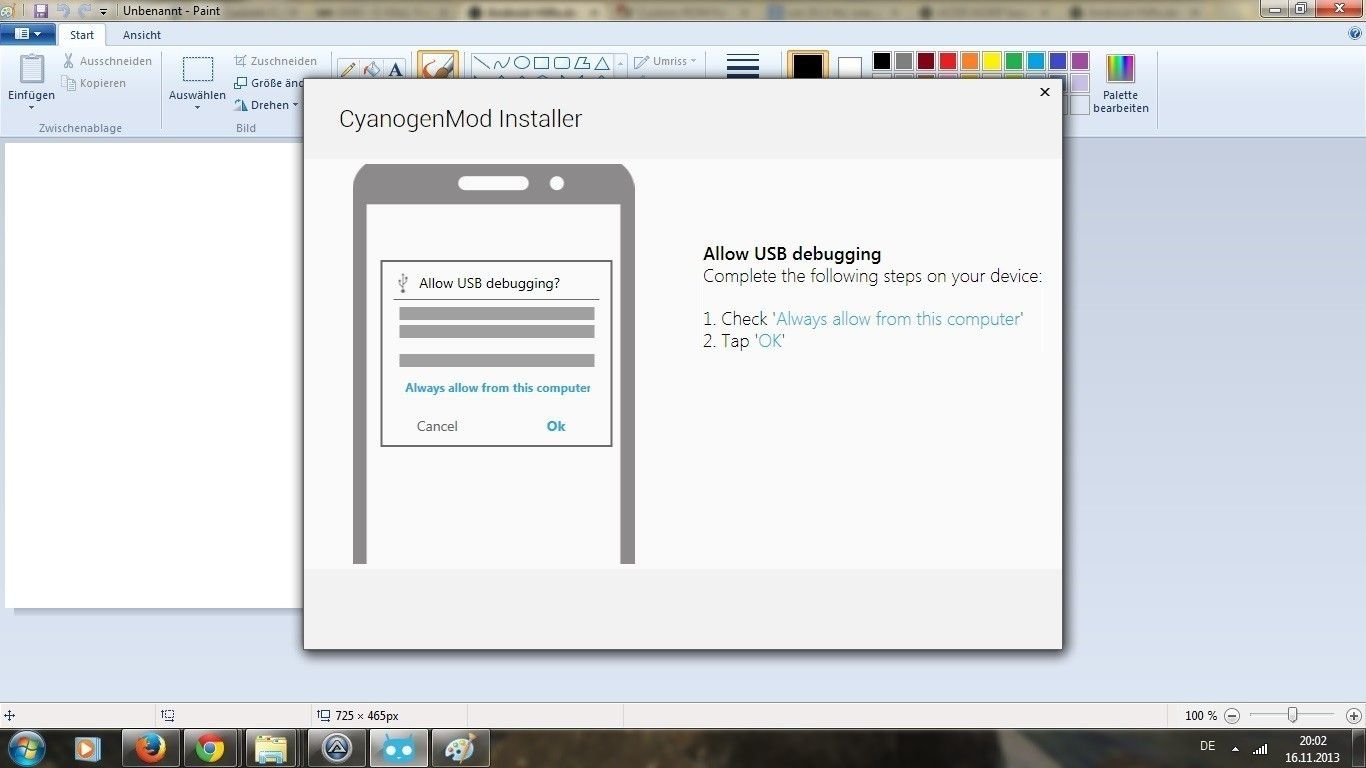The width and height of the screenshot is (1366, 768).
Task: Switch to the Start ribbon tab
Action: [x=82, y=35]
